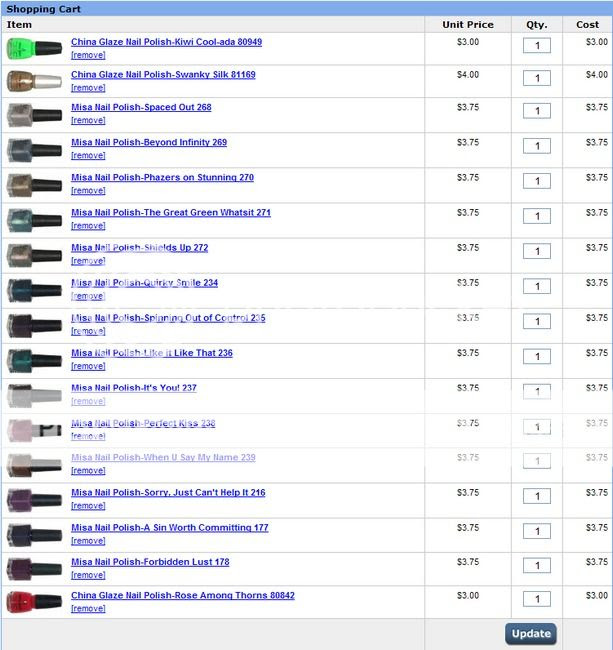Edit quantity field for Like it Like That
This screenshot has height=650, width=613.
tap(537, 357)
